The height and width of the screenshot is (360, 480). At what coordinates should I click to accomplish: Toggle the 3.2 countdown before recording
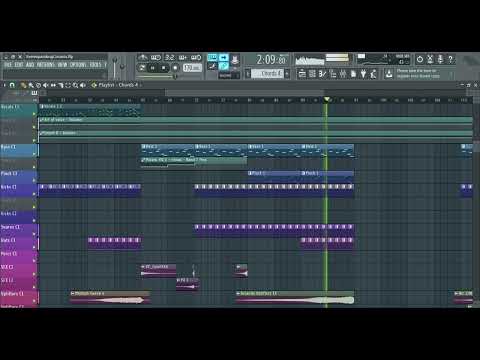click(169, 57)
